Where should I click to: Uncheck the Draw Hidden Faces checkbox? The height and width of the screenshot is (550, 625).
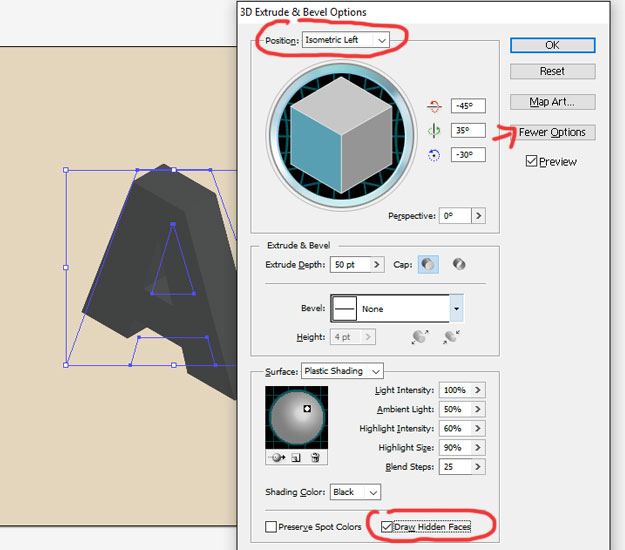[387, 527]
